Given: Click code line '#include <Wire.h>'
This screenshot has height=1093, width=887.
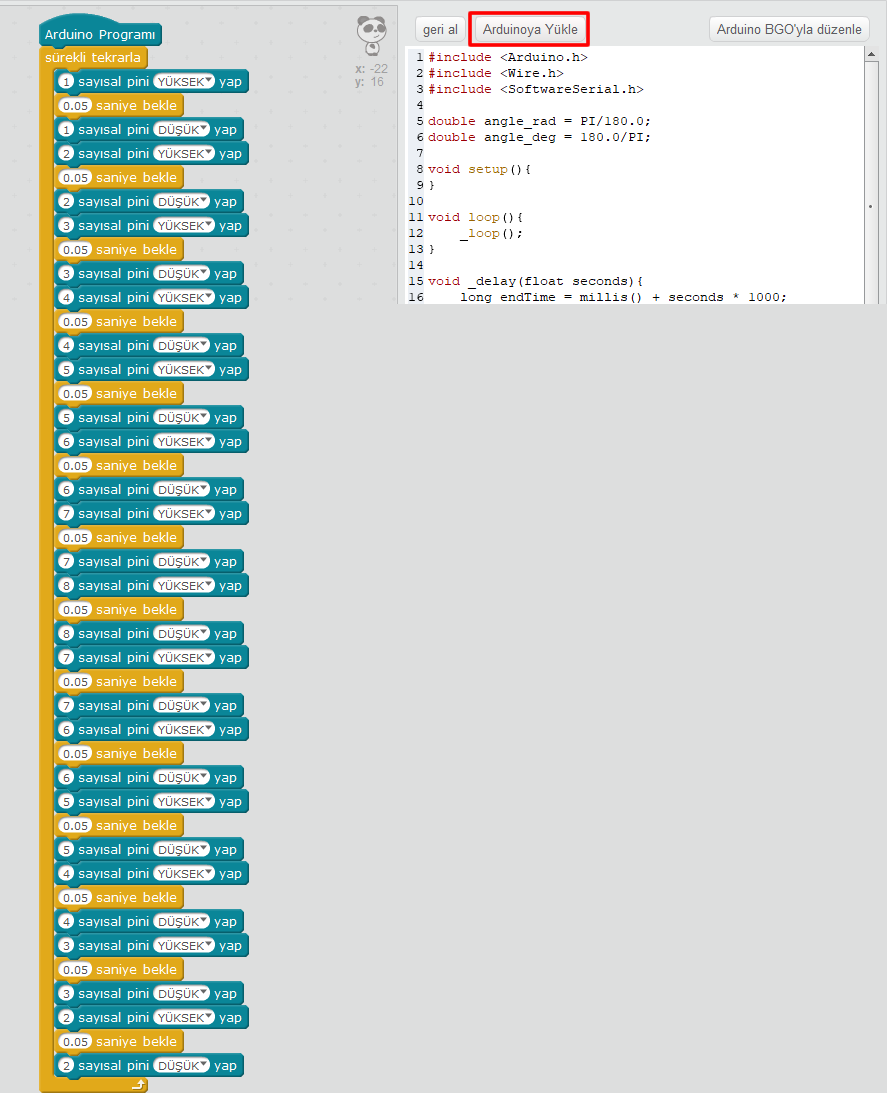Looking at the screenshot, I should point(496,73).
